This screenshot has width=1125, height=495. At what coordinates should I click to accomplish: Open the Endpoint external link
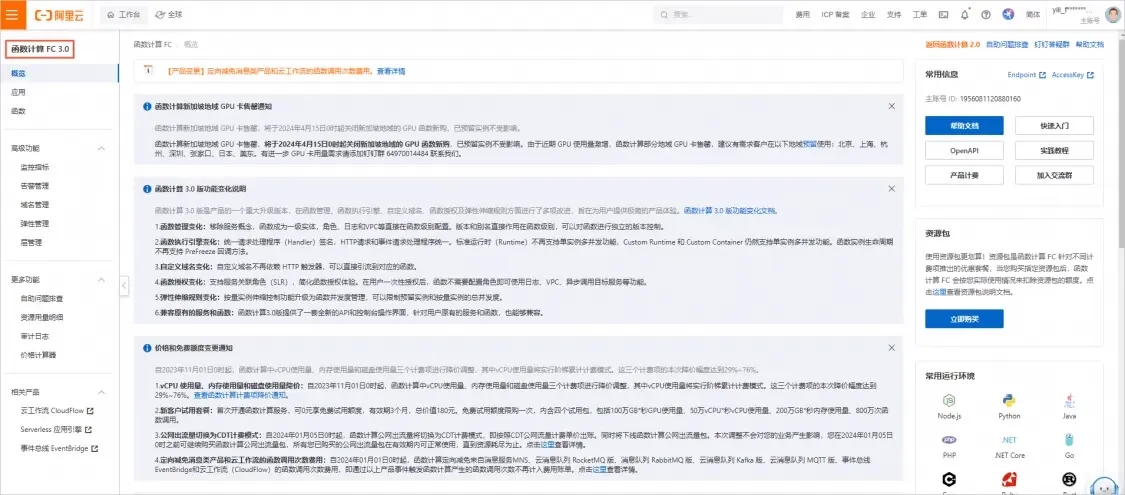point(1027,75)
